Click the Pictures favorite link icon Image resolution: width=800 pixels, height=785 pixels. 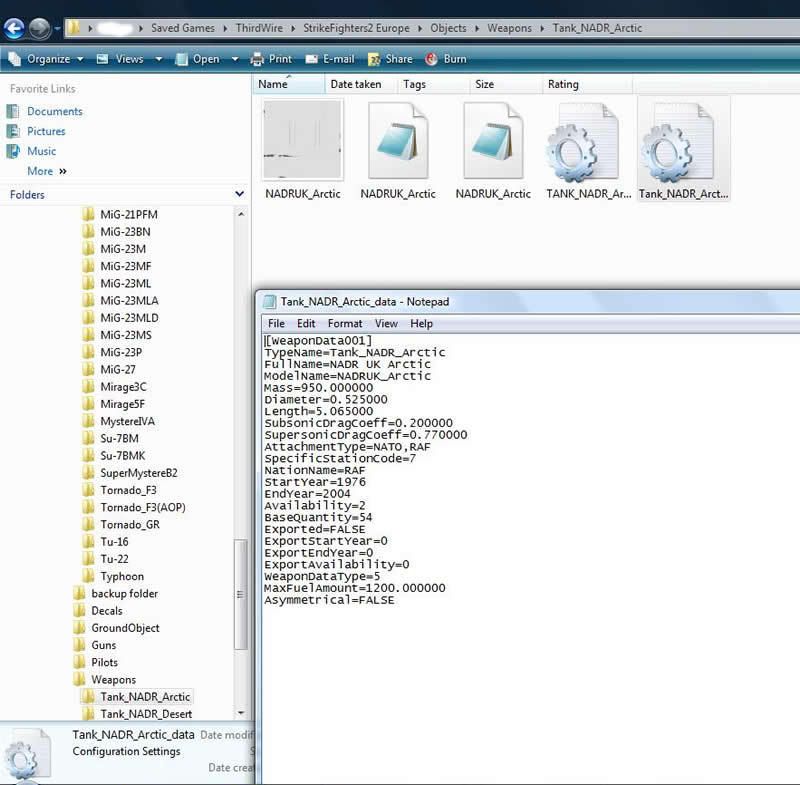13,131
